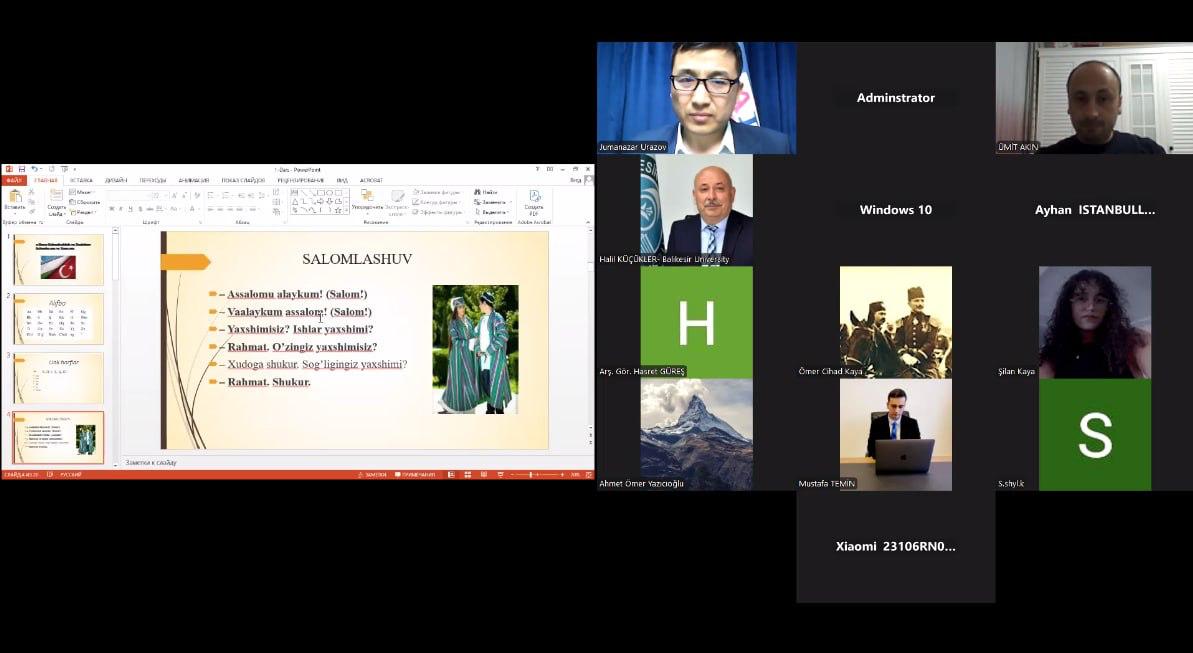Toggle bold formatting in font group
Image resolution: width=1193 pixels, height=653 pixels.
[x=111, y=209]
